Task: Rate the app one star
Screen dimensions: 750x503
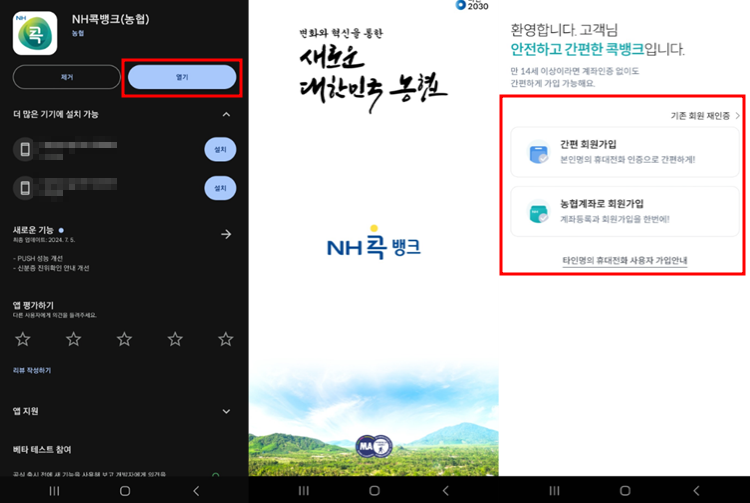Action: (22, 339)
